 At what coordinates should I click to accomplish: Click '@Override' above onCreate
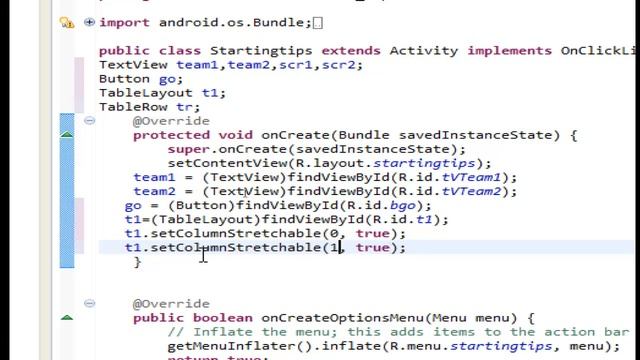pos(171,121)
